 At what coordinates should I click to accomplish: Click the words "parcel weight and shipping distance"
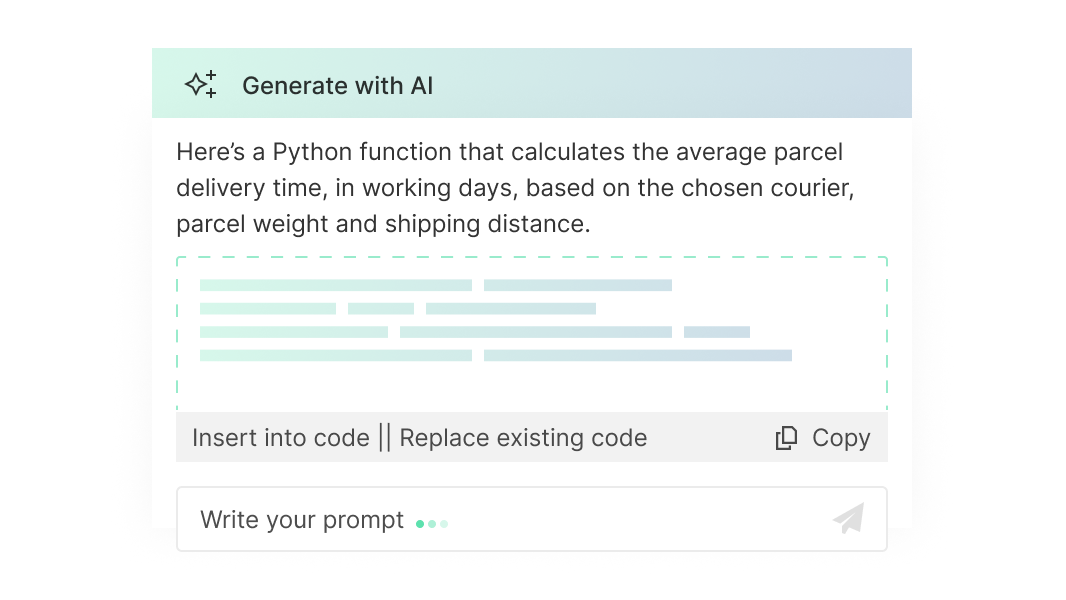pyautogui.click(x=383, y=224)
